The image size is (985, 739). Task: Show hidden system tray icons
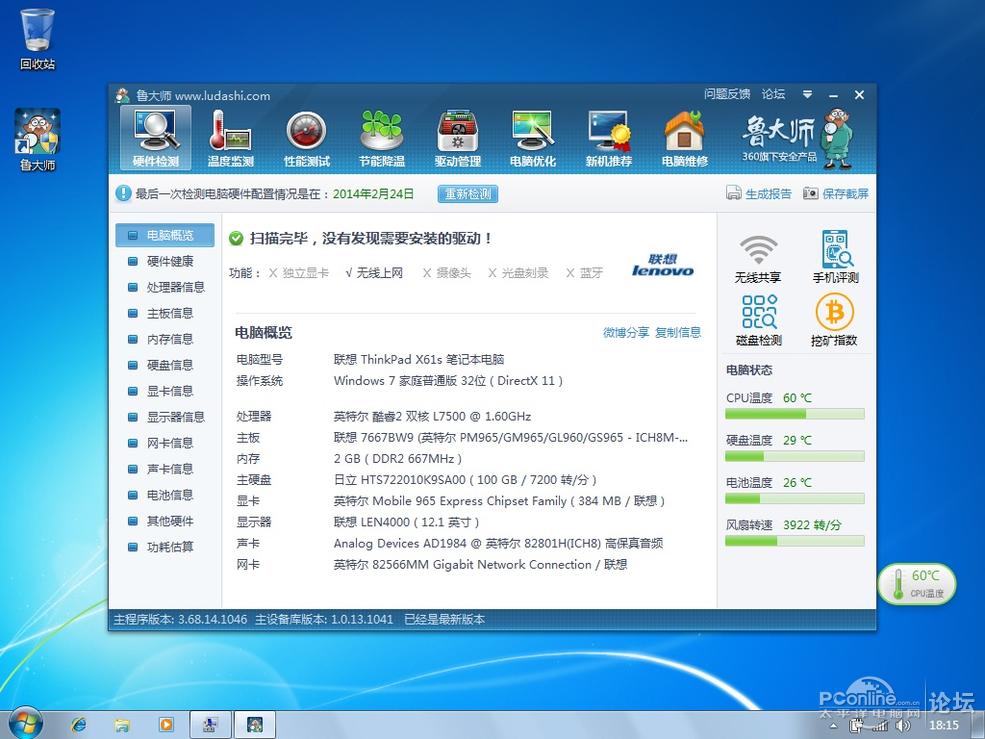tap(834, 726)
